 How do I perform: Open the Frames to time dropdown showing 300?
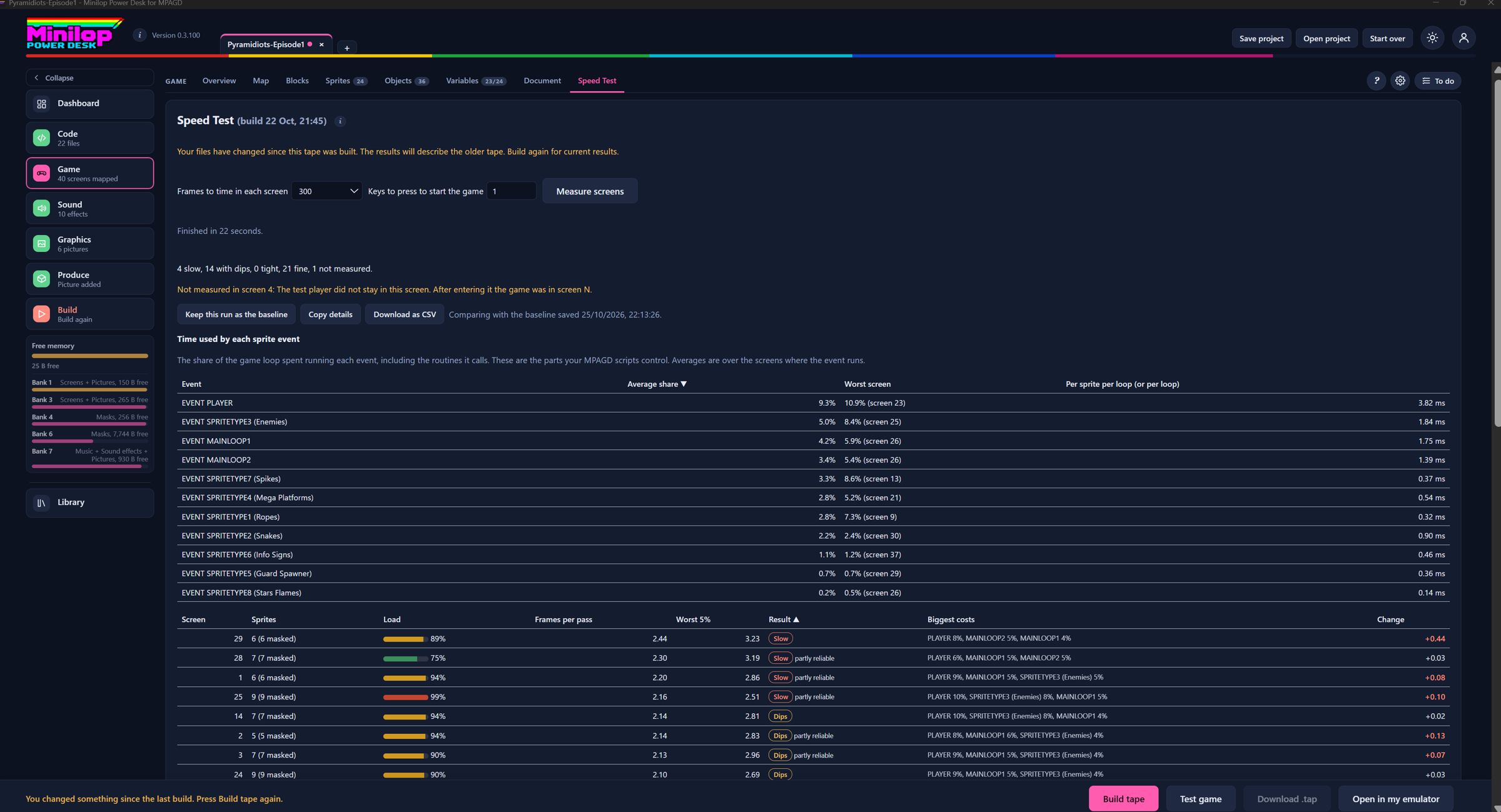point(326,191)
